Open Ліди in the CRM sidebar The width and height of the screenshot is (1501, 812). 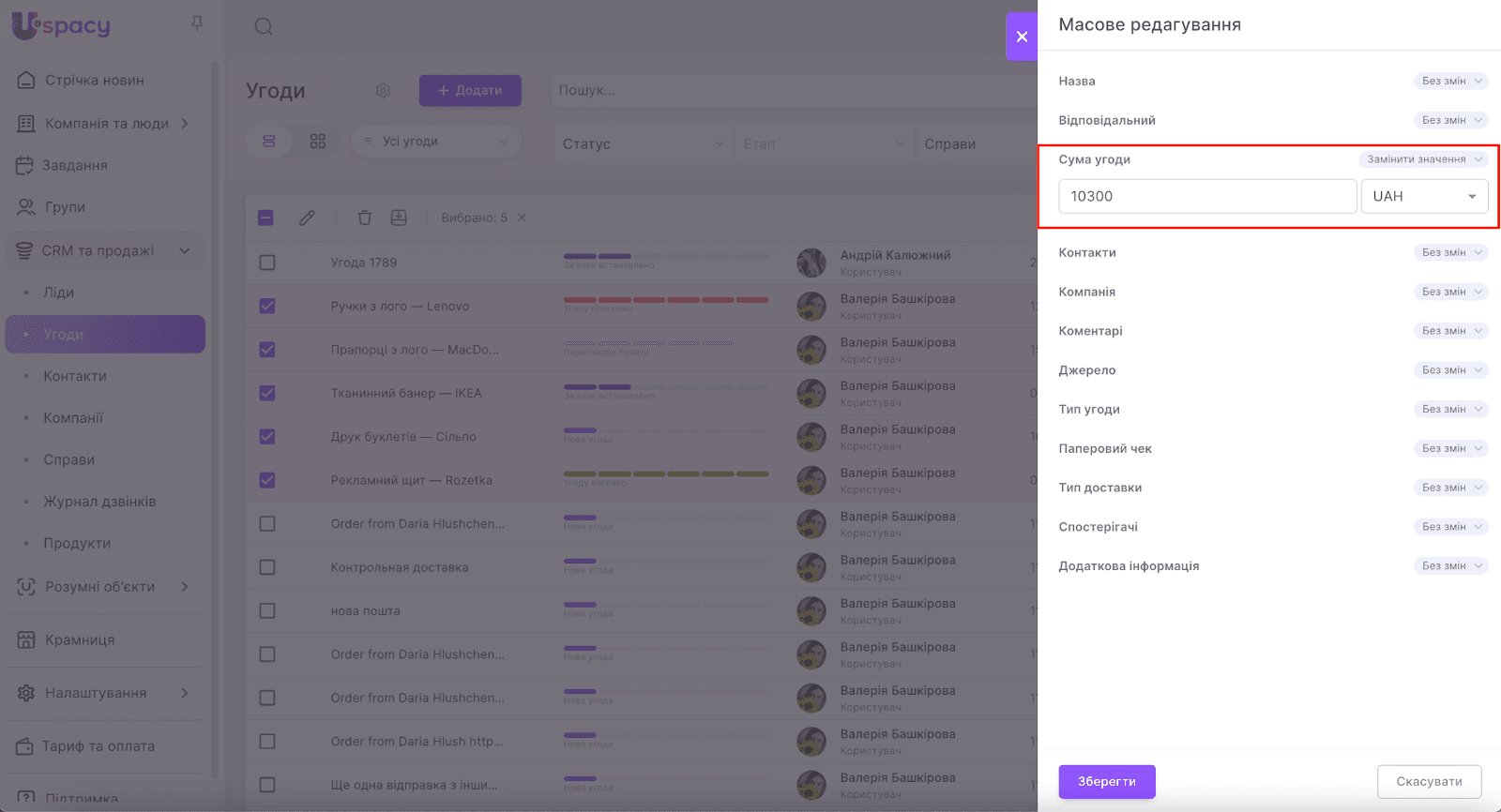[58, 293]
